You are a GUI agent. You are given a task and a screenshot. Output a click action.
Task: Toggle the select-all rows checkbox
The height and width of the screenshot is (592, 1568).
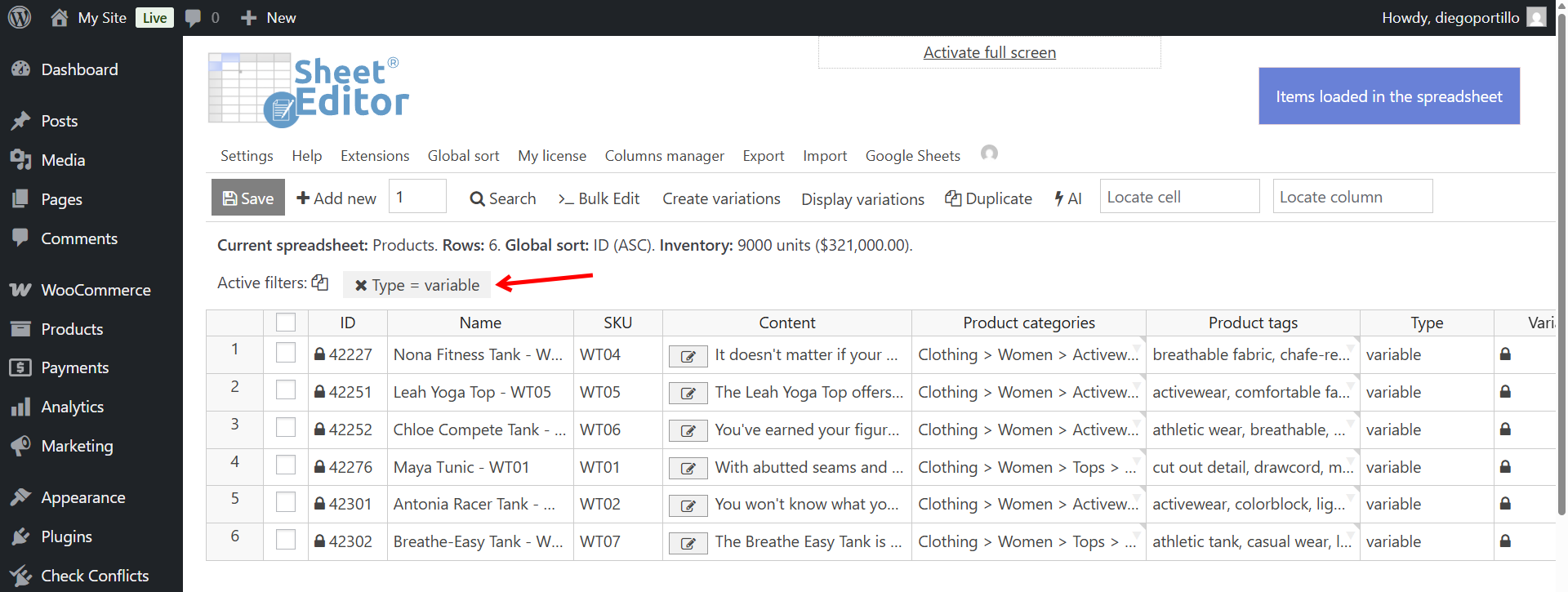286,323
